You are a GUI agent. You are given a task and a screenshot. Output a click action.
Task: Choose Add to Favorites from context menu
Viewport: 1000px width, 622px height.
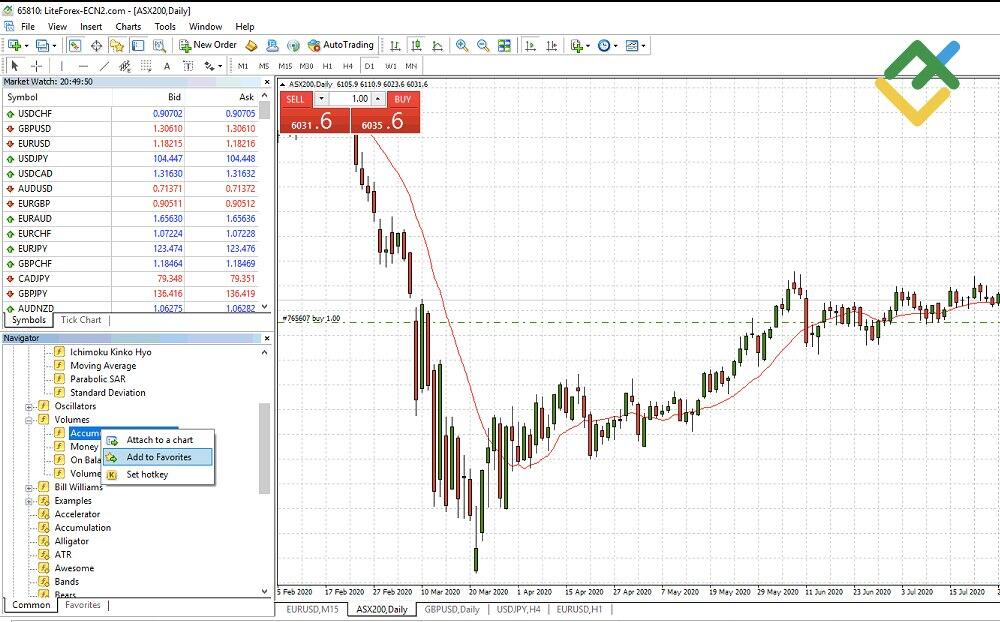[156, 456]
